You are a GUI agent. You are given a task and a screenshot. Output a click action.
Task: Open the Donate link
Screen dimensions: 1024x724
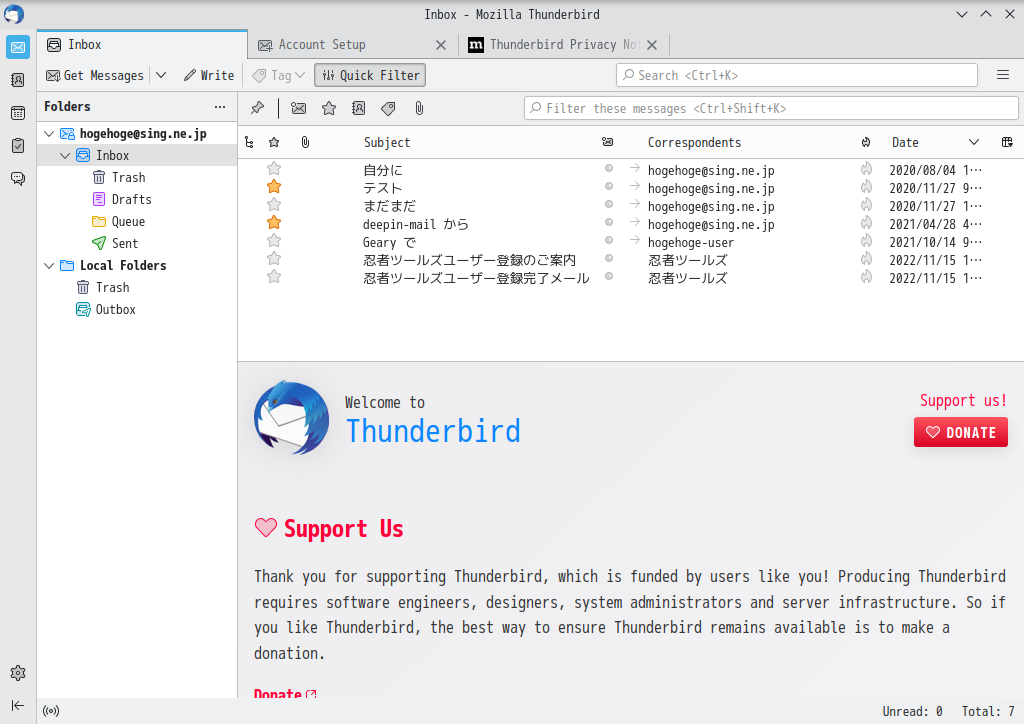pos(285,693)
